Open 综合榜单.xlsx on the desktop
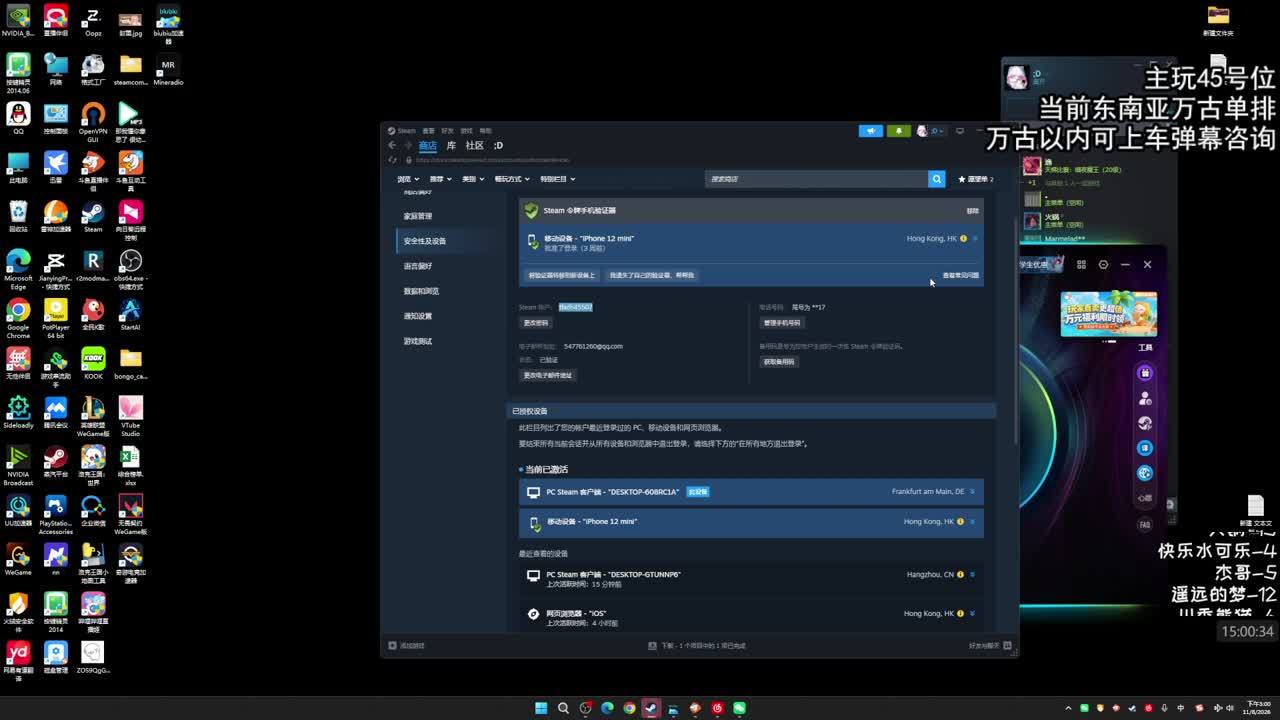 pos(130,466)
